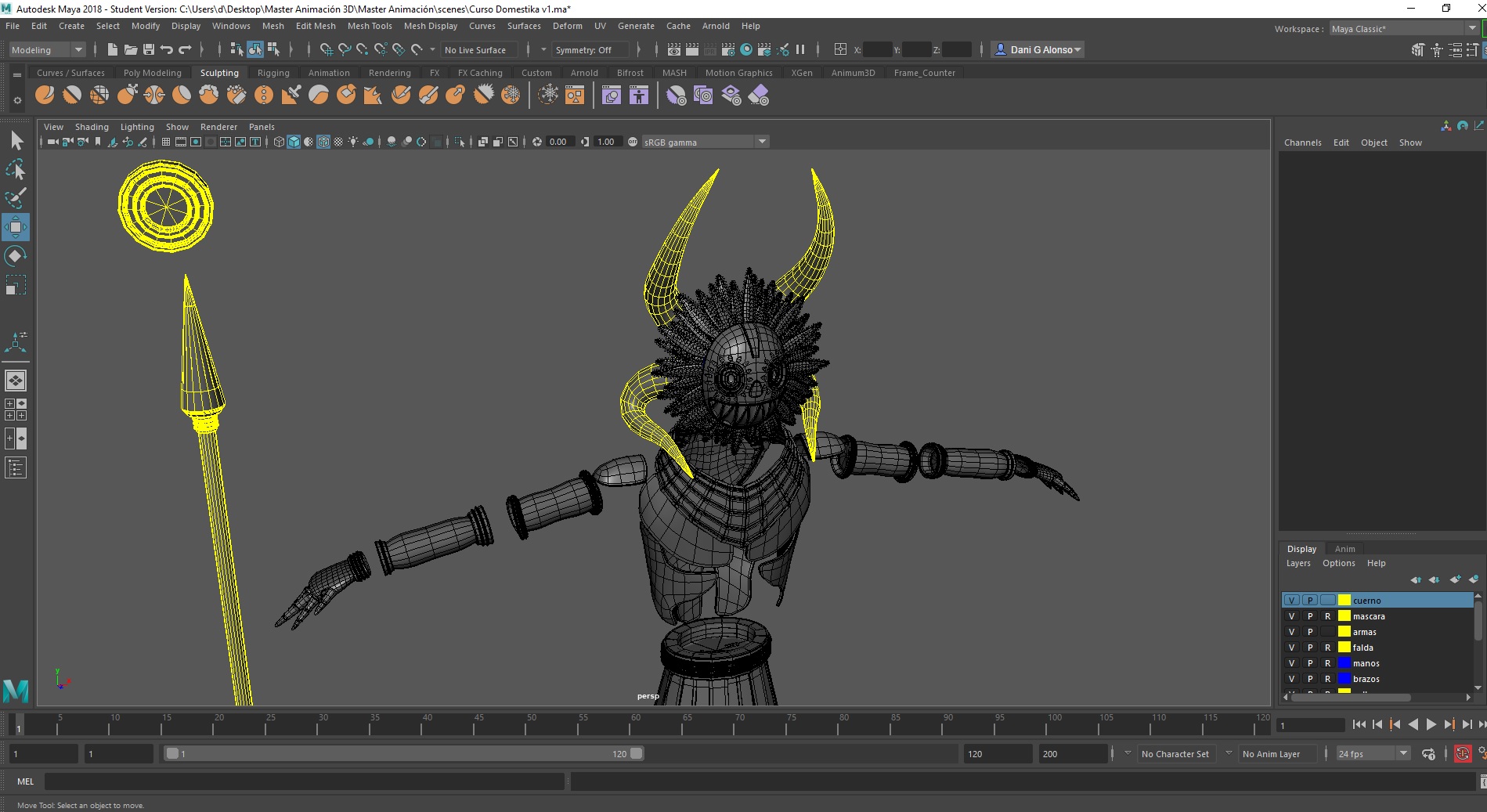Click the Save scene icon
The image size is (1487, 812).
tap(148, 49)
